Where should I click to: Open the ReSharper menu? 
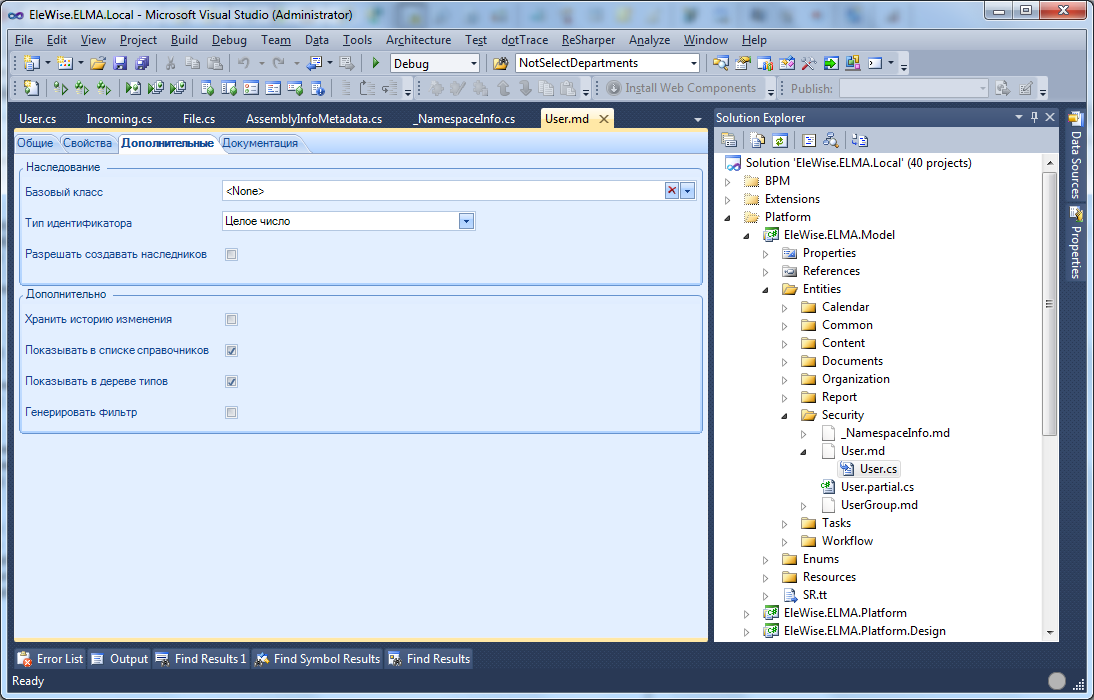(x=588, y=40)
